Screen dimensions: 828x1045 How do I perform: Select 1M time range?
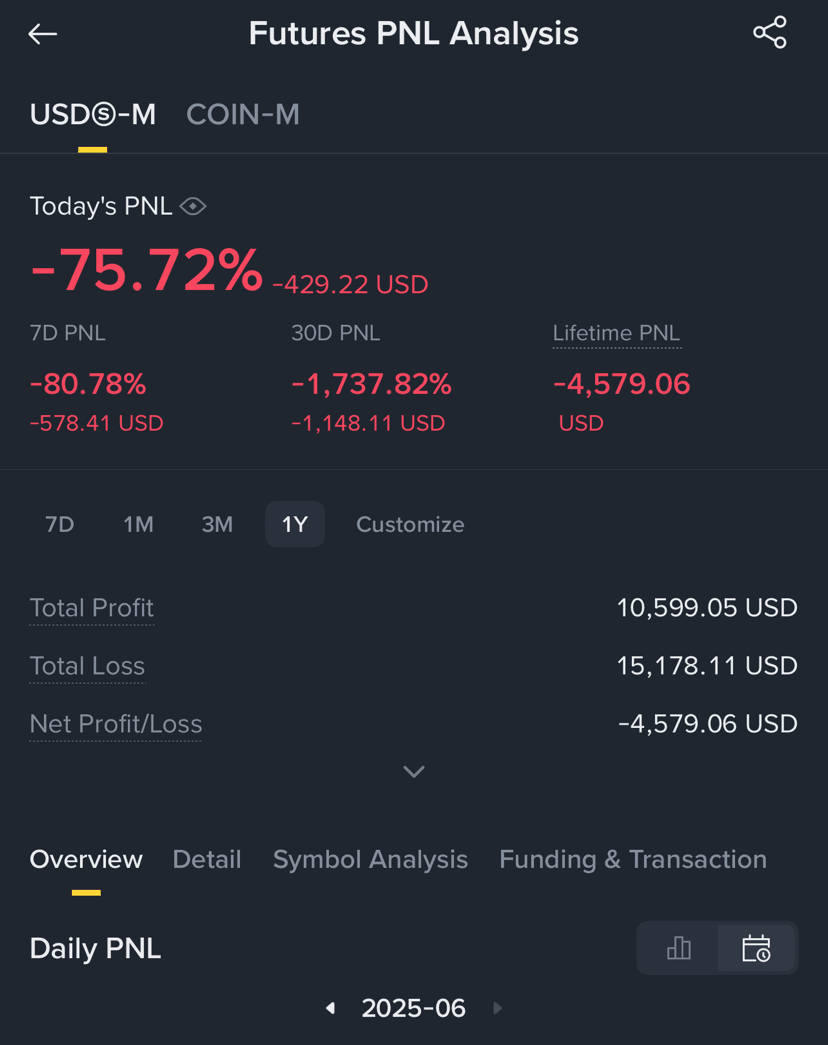click(138, 524)
